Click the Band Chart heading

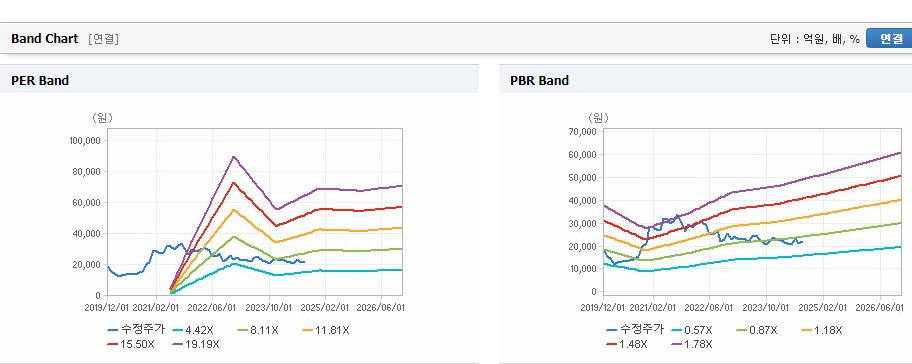(x=44, y=38)
